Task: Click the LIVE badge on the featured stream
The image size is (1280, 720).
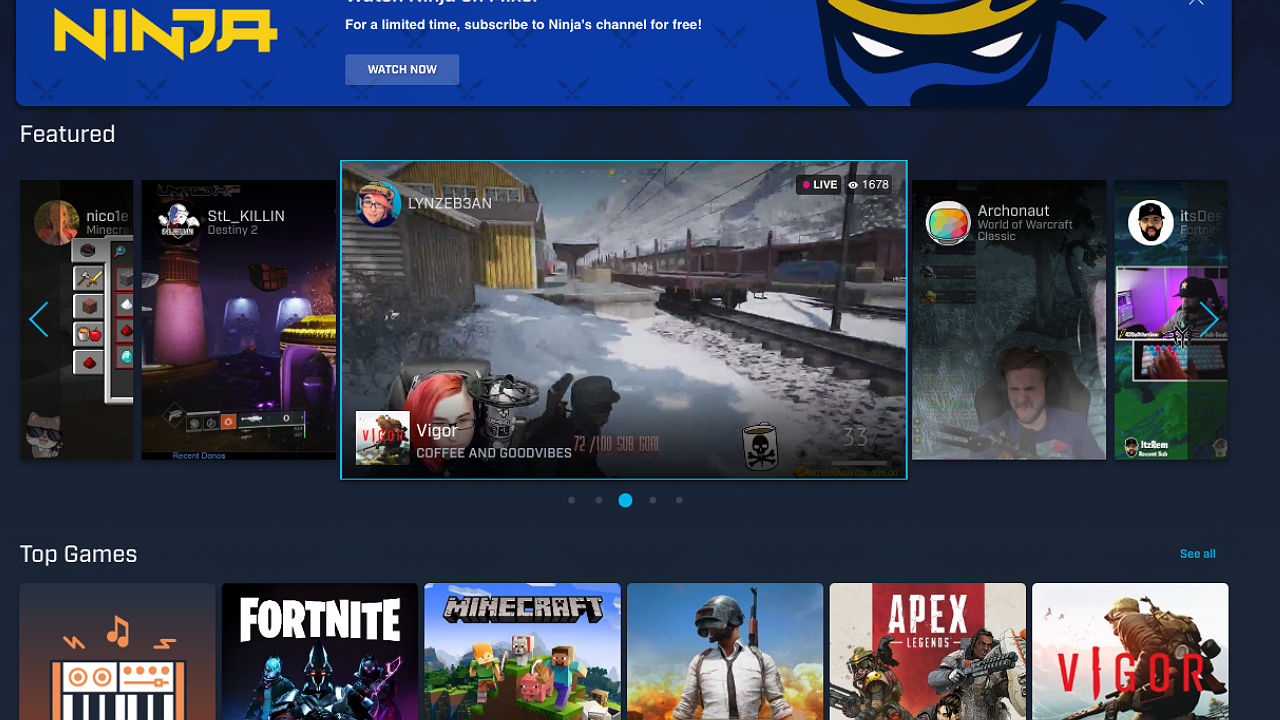Action: 817,184
